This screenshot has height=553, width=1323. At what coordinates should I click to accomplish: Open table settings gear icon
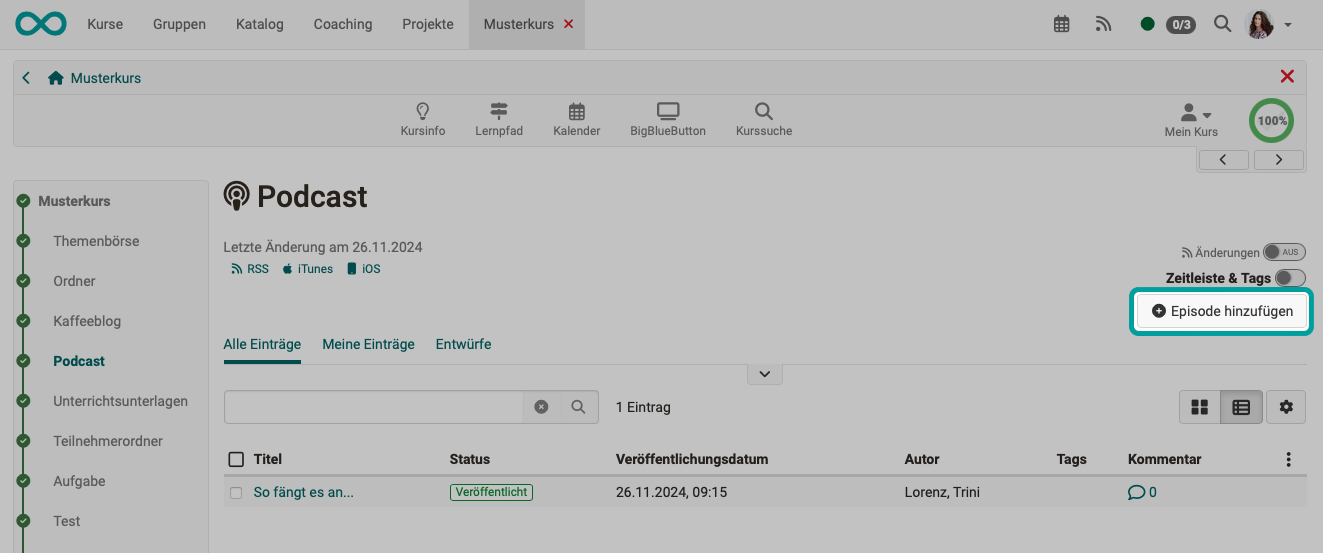coord(1286,407)
